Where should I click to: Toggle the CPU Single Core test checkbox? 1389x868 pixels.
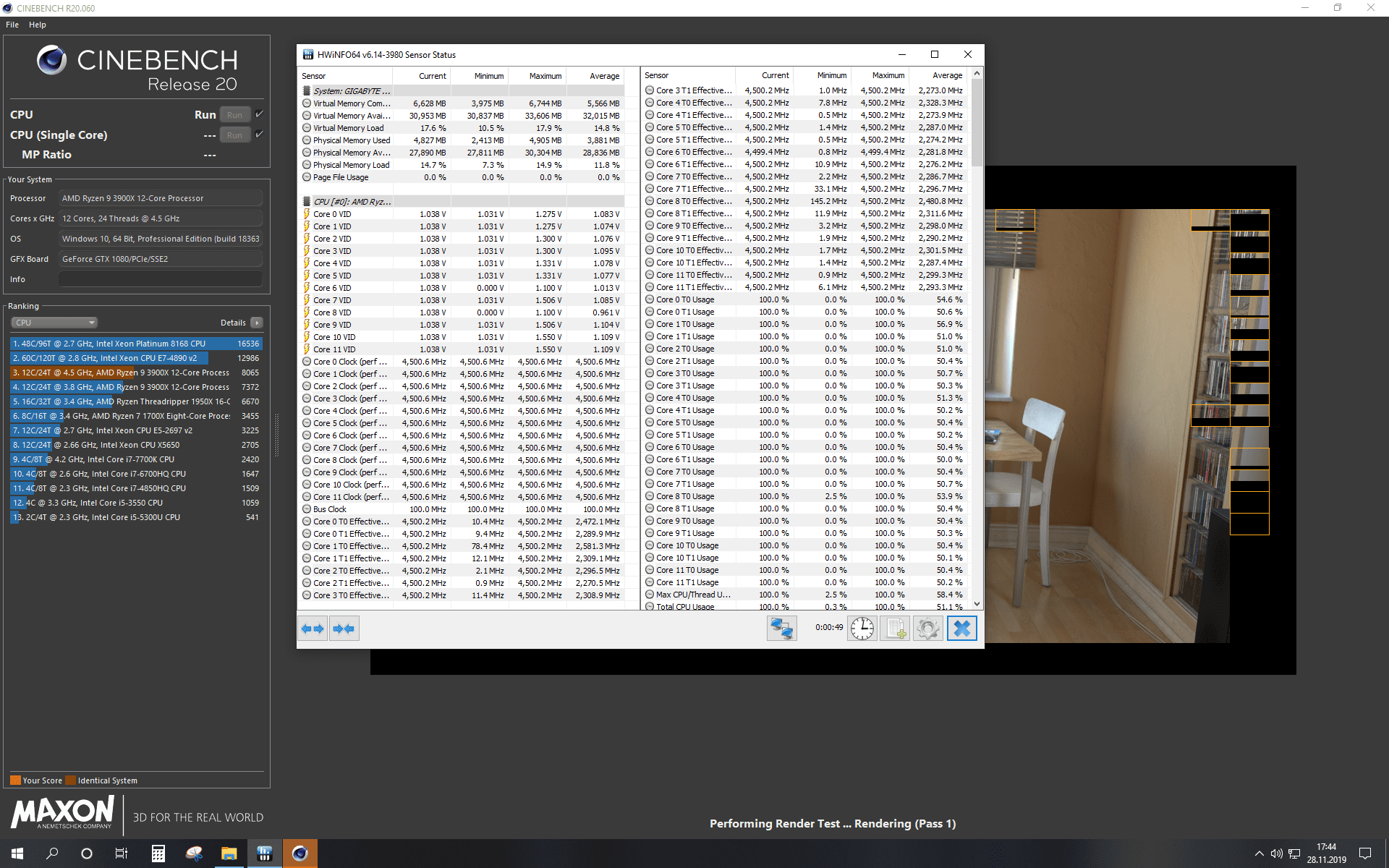click(x=259, y=135)
